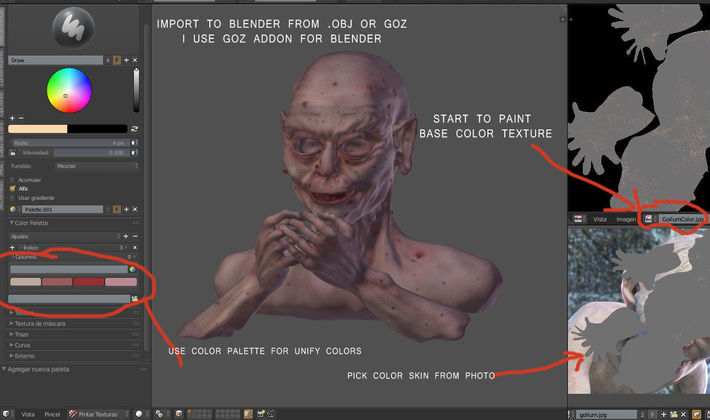Image resolution: width=710 pixels, height=420 pixels.
Task: Pick a hue on the color wheel
Action: (x=69, y=90)
